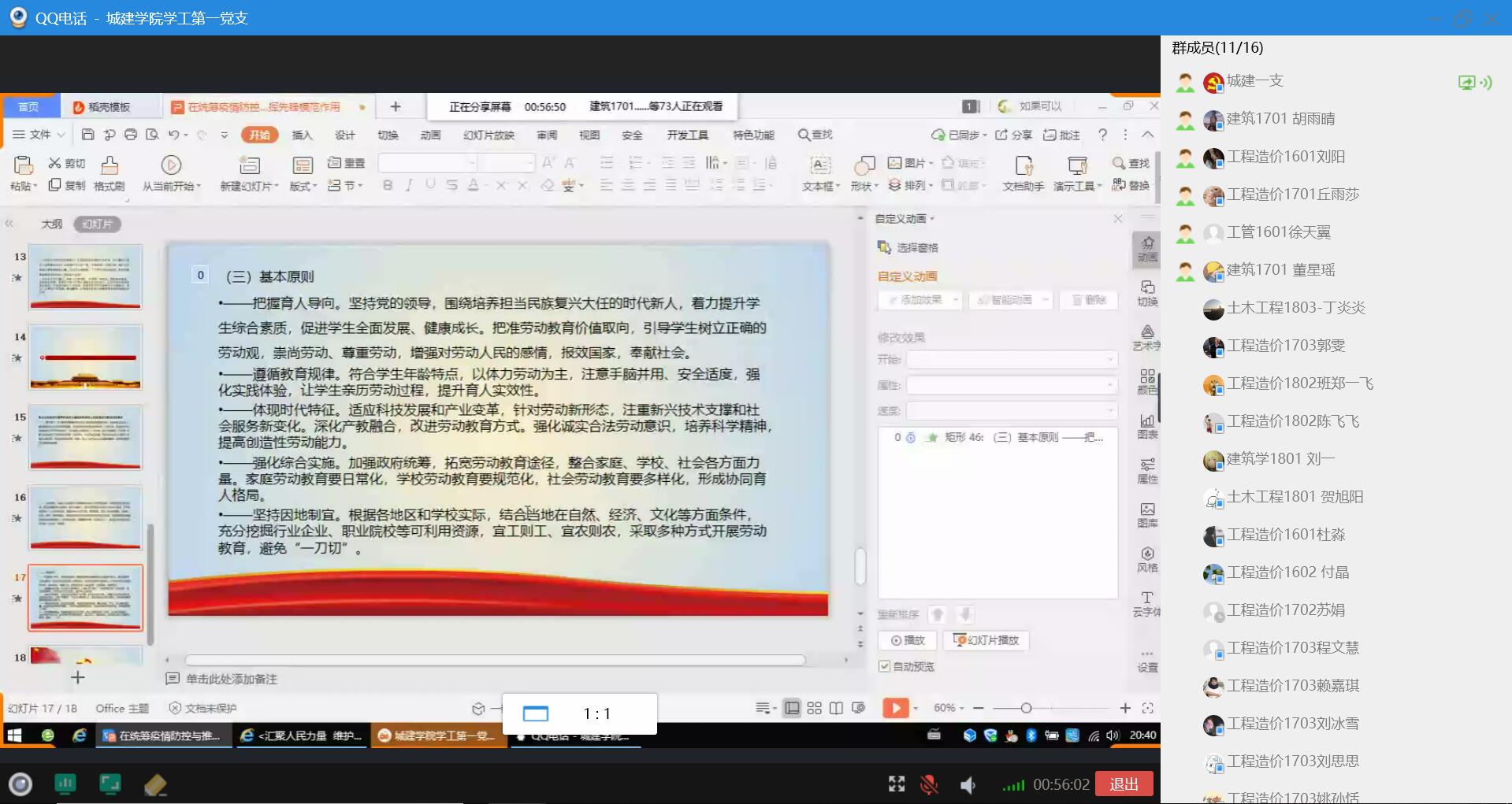The height and width of the screenshot is (804, 1512).
Task: Click the 新建幻灯片 new slide icon
Action: [x=250, y=165]
